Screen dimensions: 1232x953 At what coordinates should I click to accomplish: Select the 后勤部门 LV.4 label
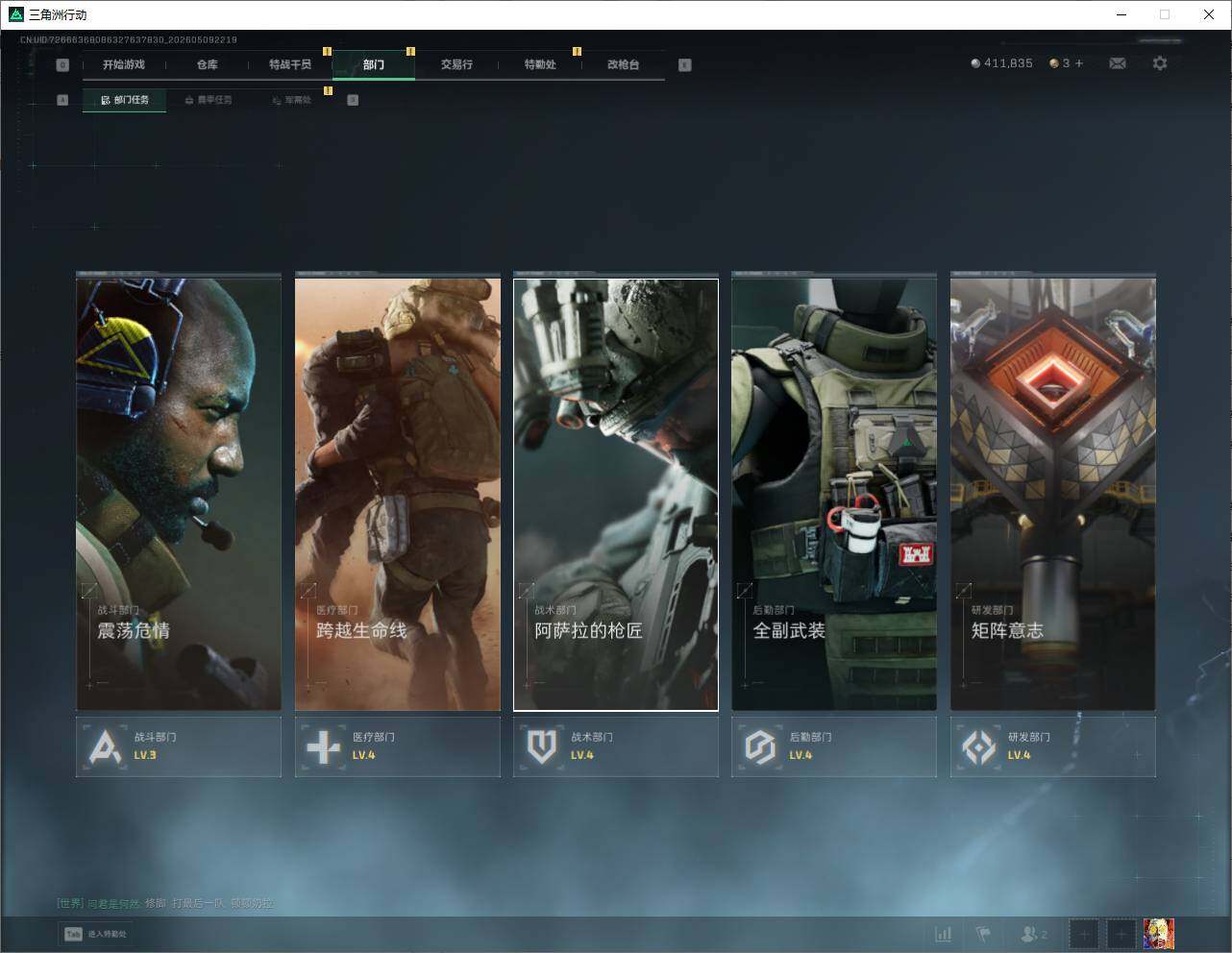point(810,746)
